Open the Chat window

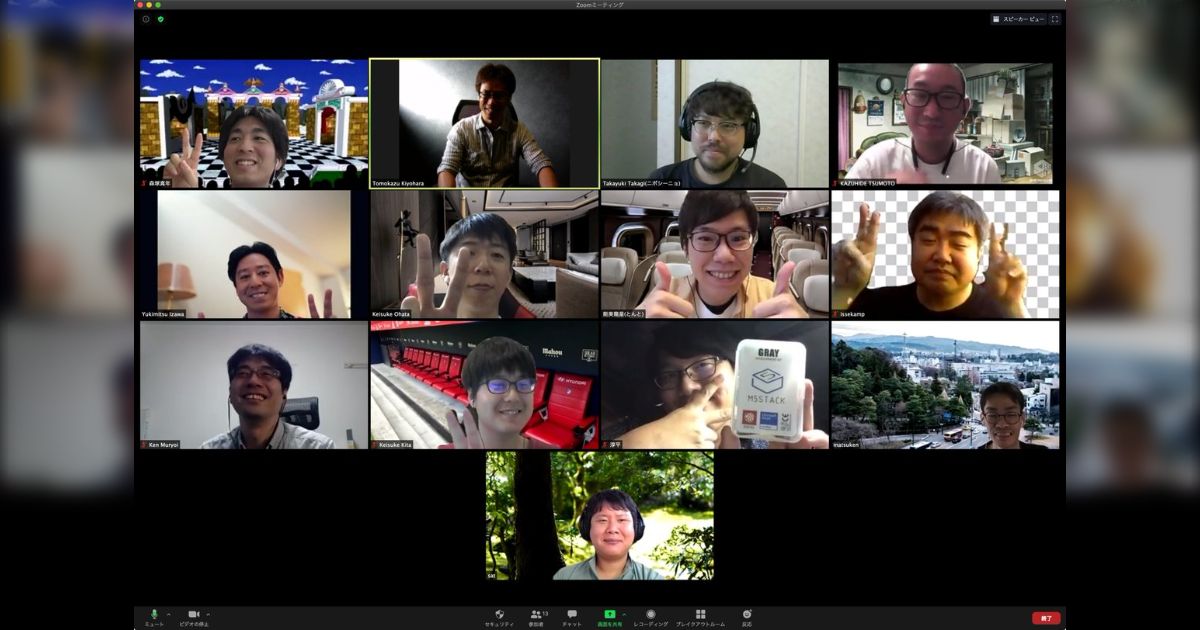[571, 615]
